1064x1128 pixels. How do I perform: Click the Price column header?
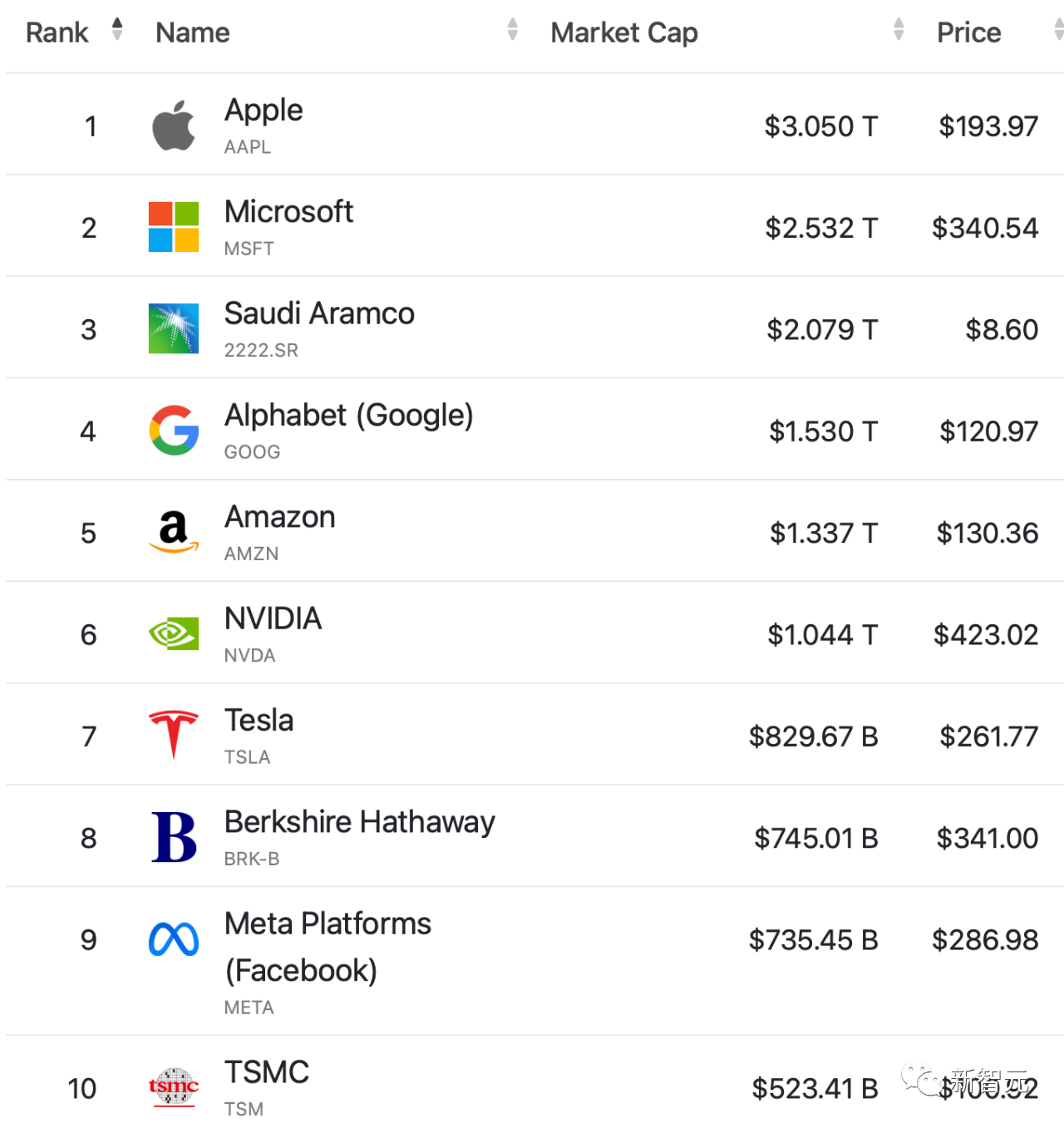(x=968, y=32)
